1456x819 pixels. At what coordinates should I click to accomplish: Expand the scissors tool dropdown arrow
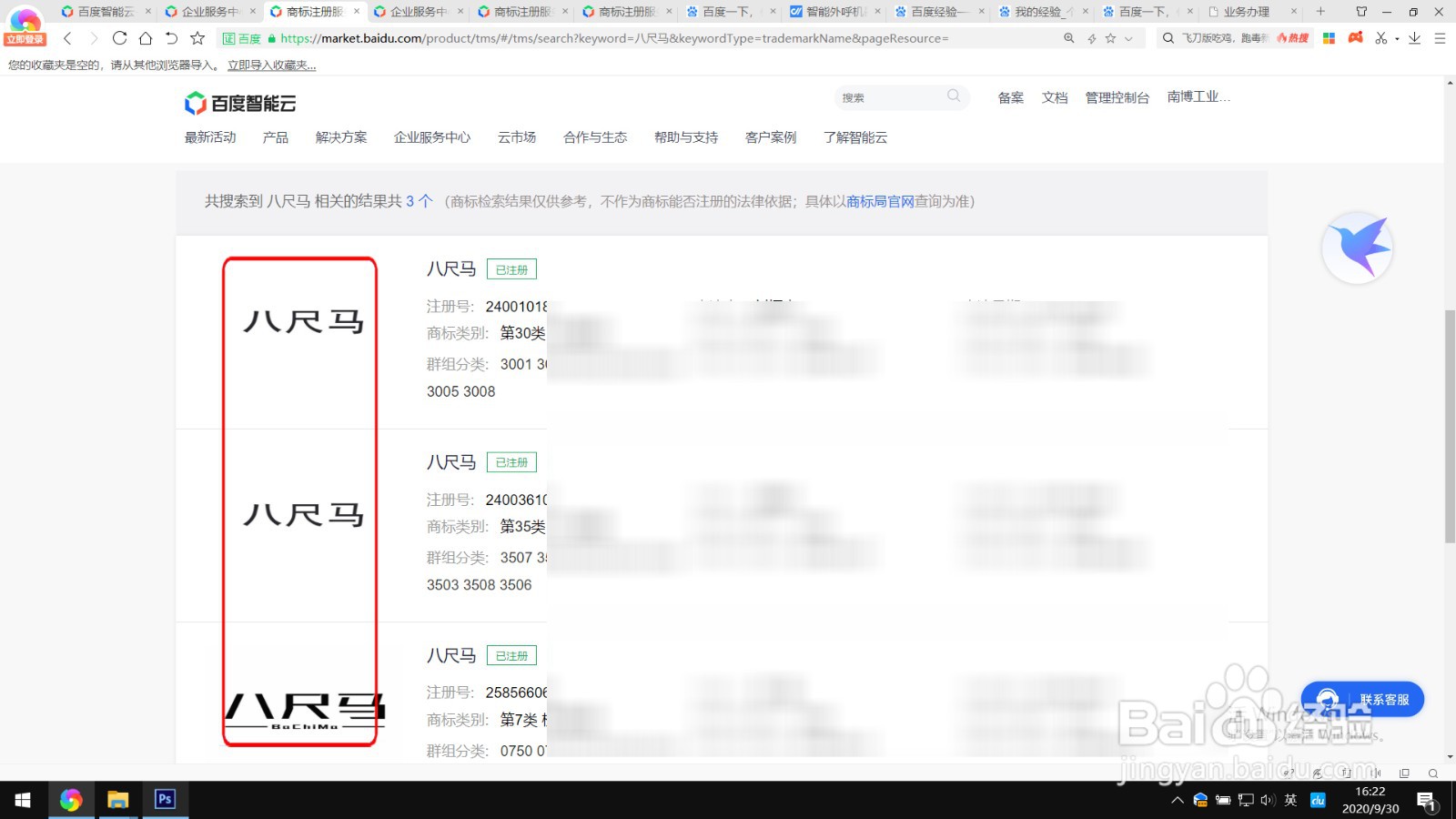[1397, 39]
